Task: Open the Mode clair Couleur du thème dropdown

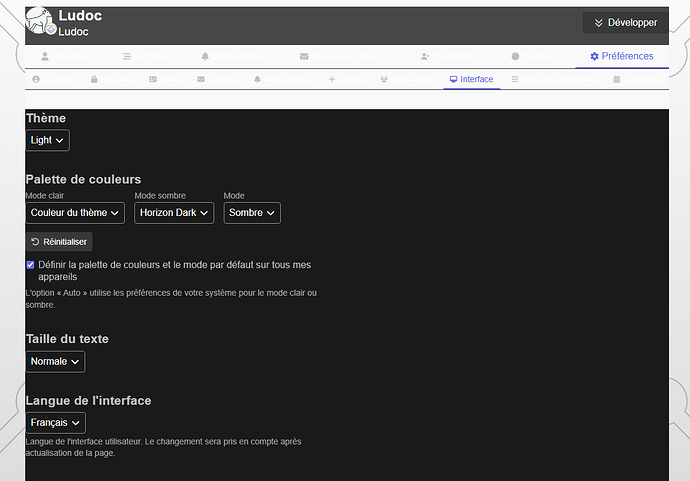Action: [75, 213]
